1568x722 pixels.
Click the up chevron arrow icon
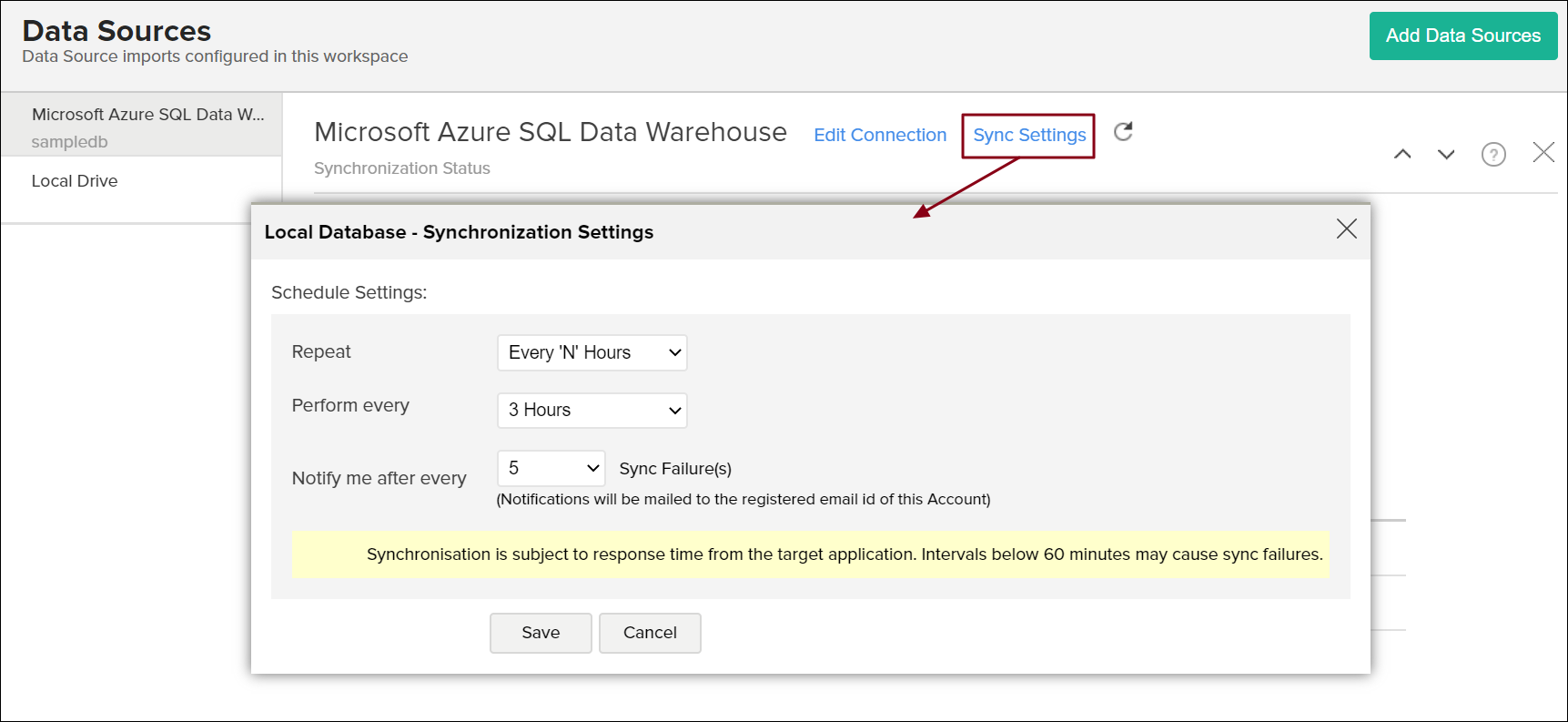[x=1402, y=154]
